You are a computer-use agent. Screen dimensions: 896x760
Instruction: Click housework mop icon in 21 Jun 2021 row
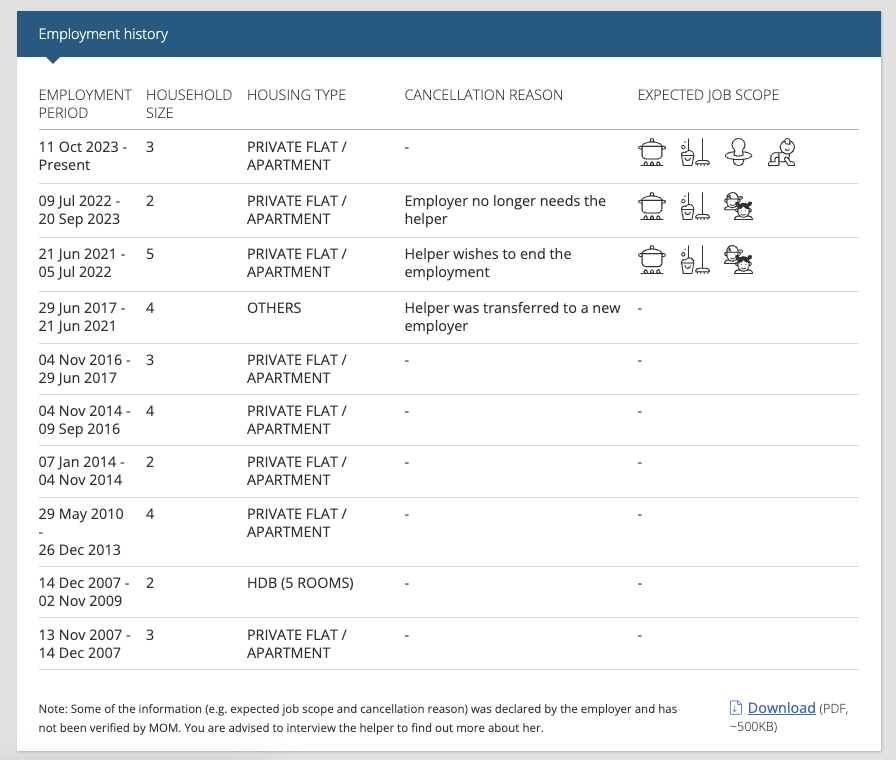(695, 259)
